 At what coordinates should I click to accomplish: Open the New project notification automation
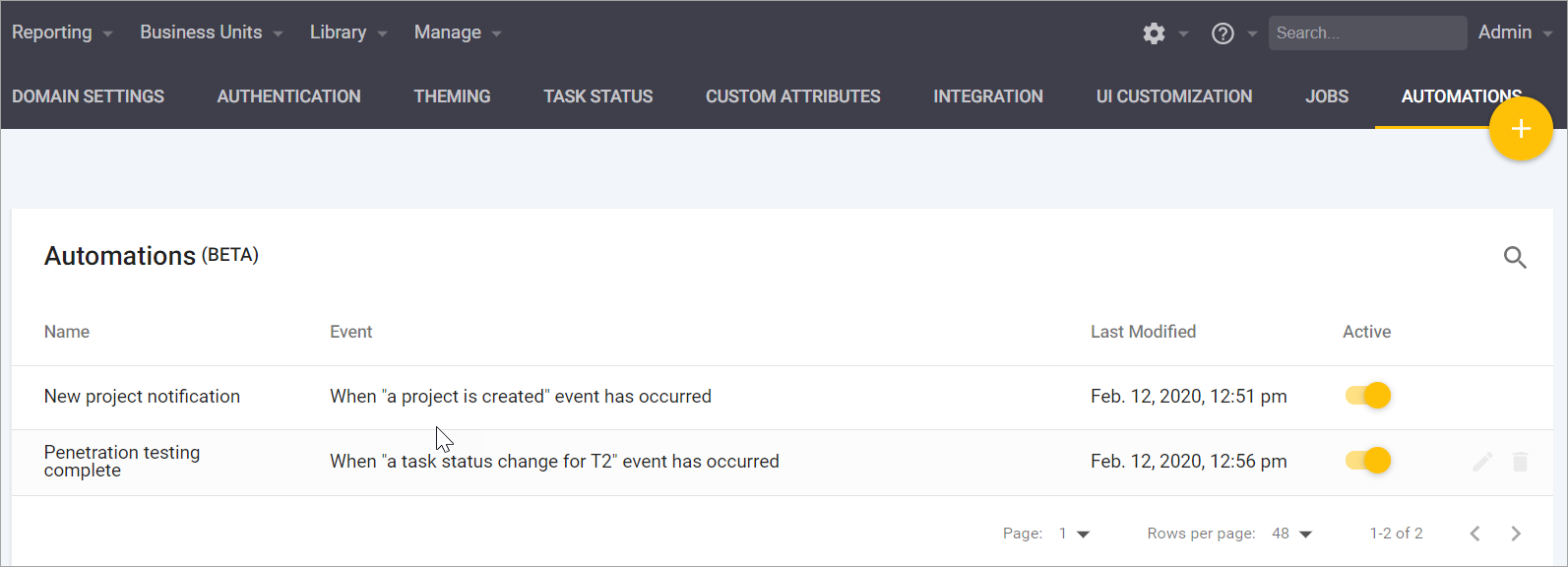141,396
